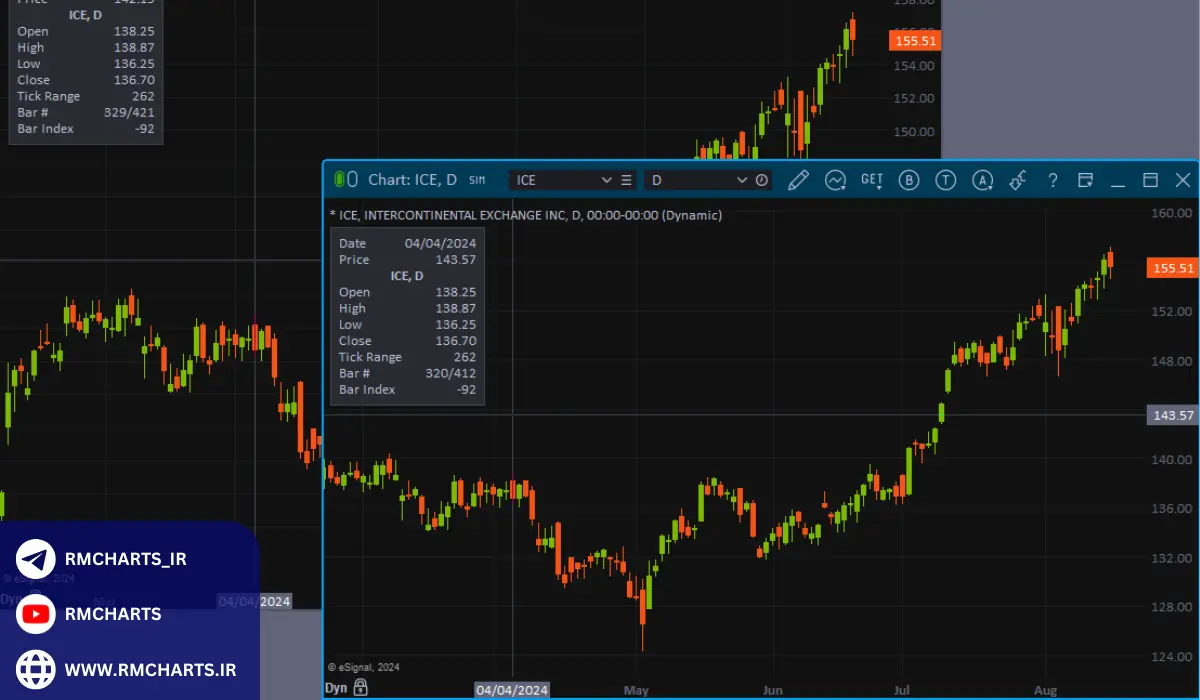Click the orange 155.51 price marker
This screenshot has height=700, width=1200.
click(1172, 268)
